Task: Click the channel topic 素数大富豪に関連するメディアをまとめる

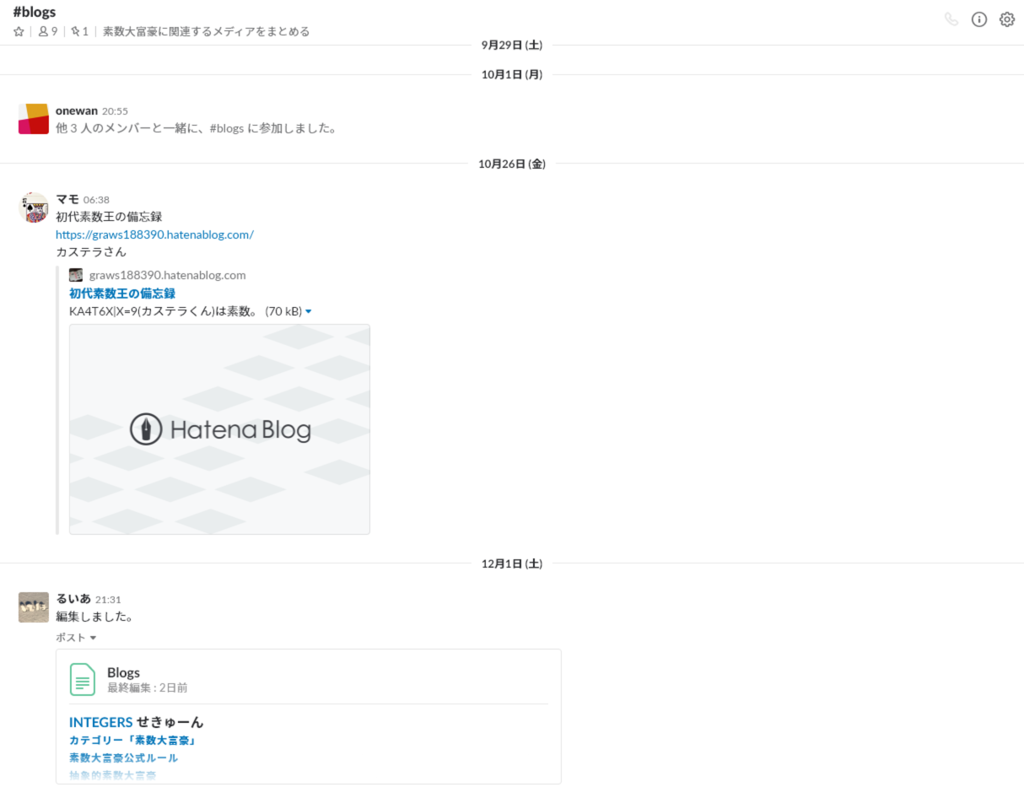Action: [206, 31]
